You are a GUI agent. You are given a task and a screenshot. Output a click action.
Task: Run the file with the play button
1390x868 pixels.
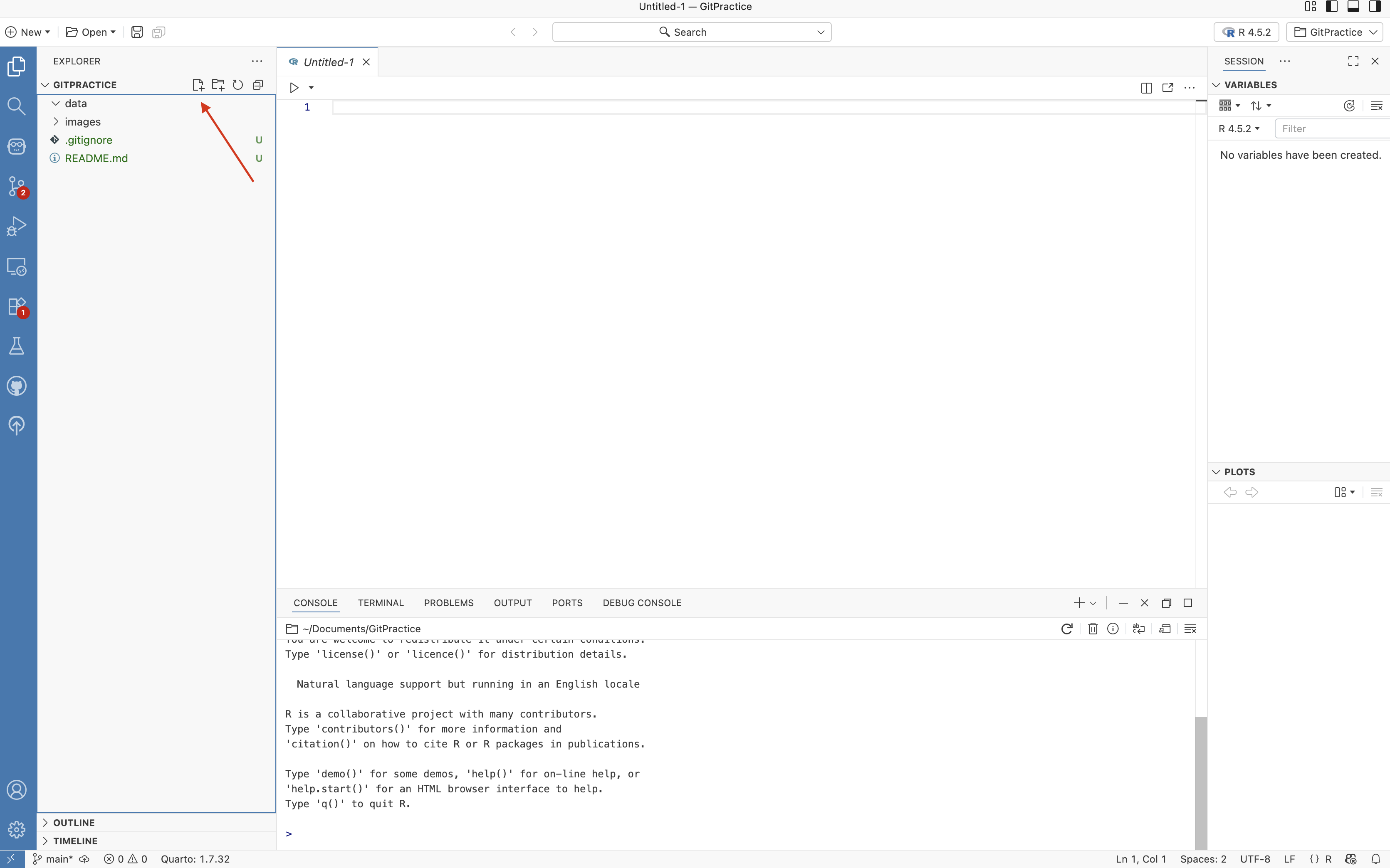pyautogui.click(x=294, y=88)
